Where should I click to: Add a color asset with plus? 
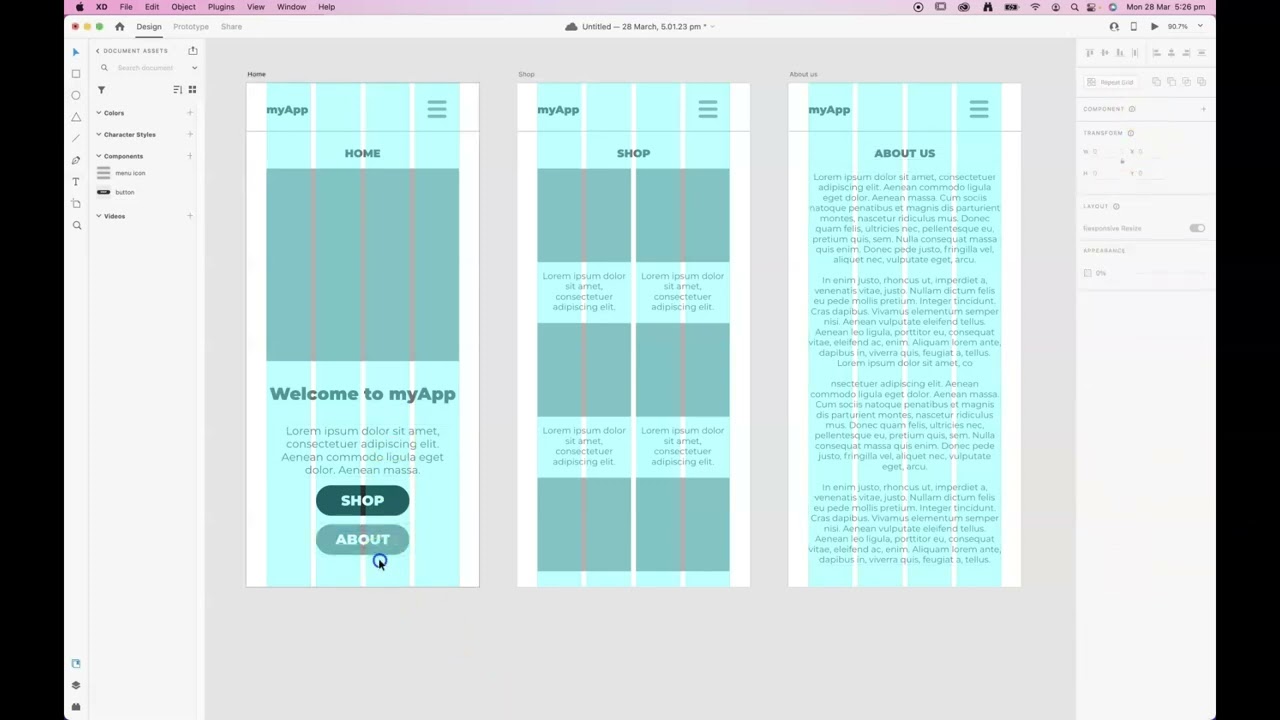pyautogui.click(x=190, y=113)
